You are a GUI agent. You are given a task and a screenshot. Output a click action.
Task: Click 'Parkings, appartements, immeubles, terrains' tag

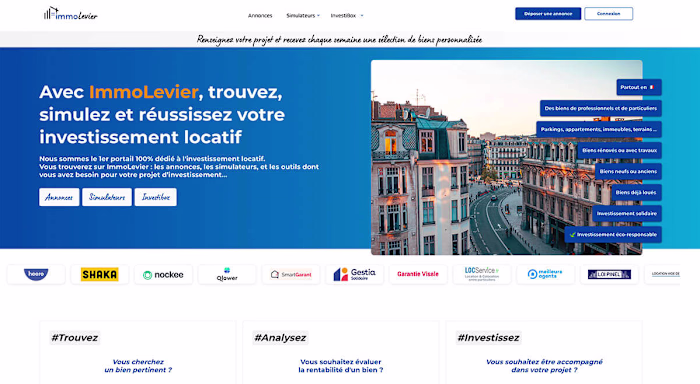coord(599,129)
